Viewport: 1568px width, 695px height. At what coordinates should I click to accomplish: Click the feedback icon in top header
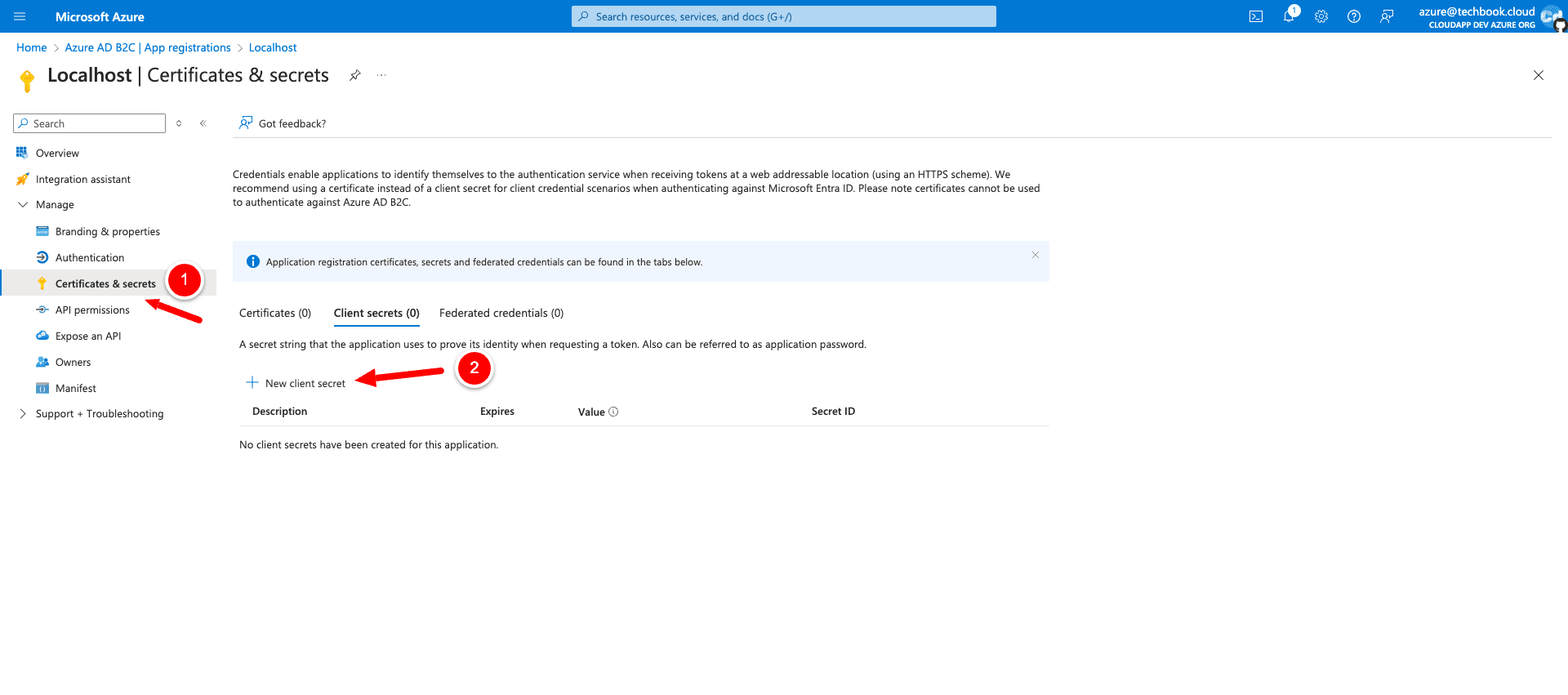click(1387, 16)
